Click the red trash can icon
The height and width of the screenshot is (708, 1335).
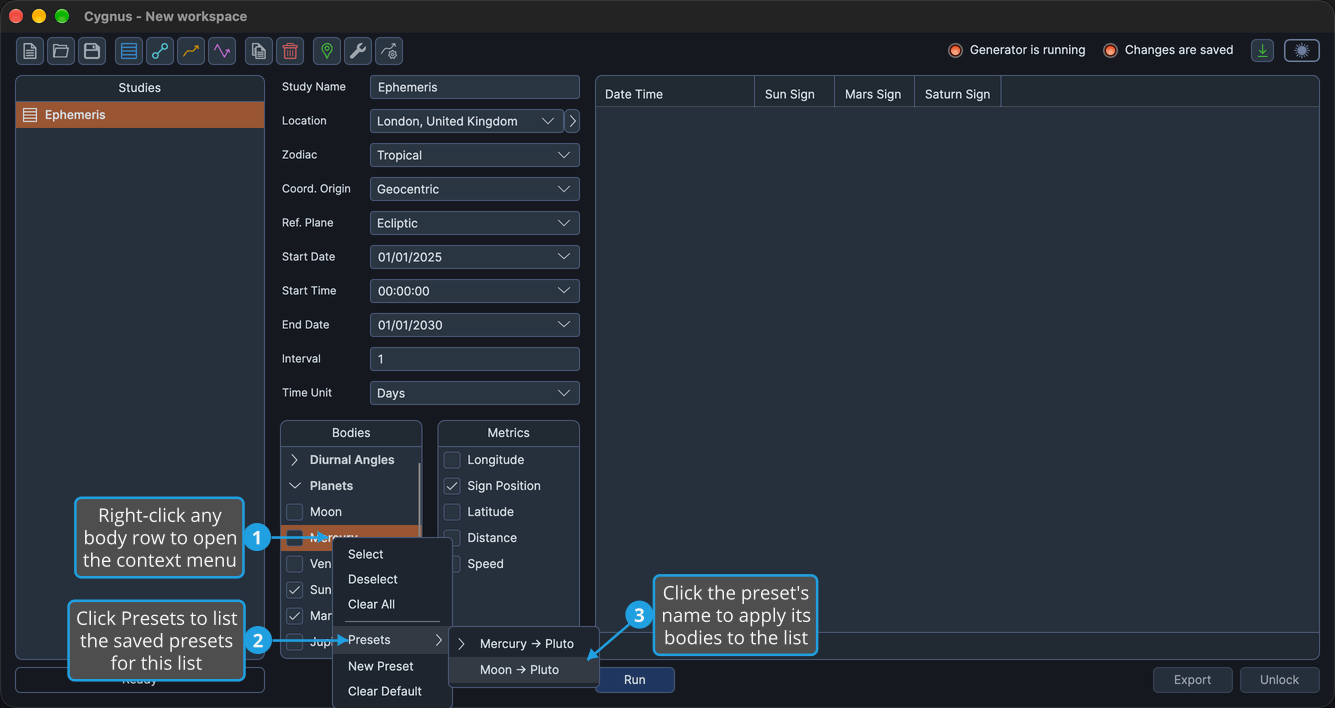(290, 51)
